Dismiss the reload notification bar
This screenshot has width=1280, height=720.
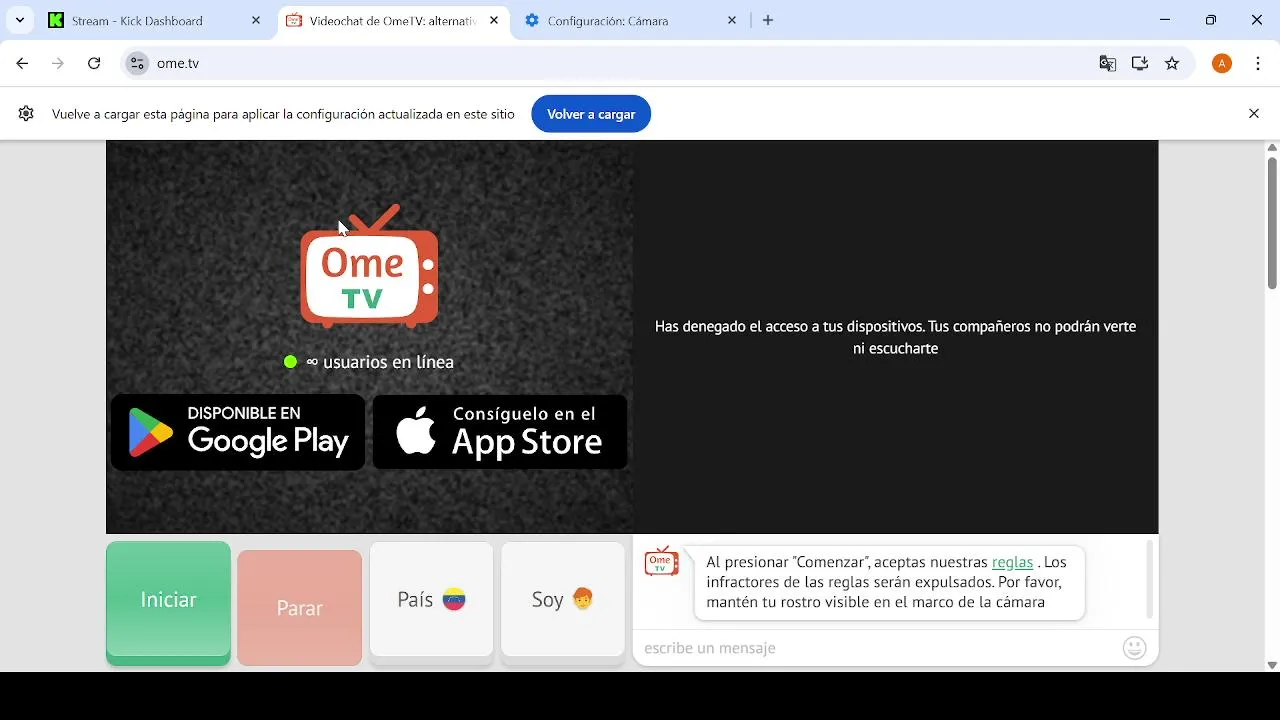click(x=1254, y=114)
